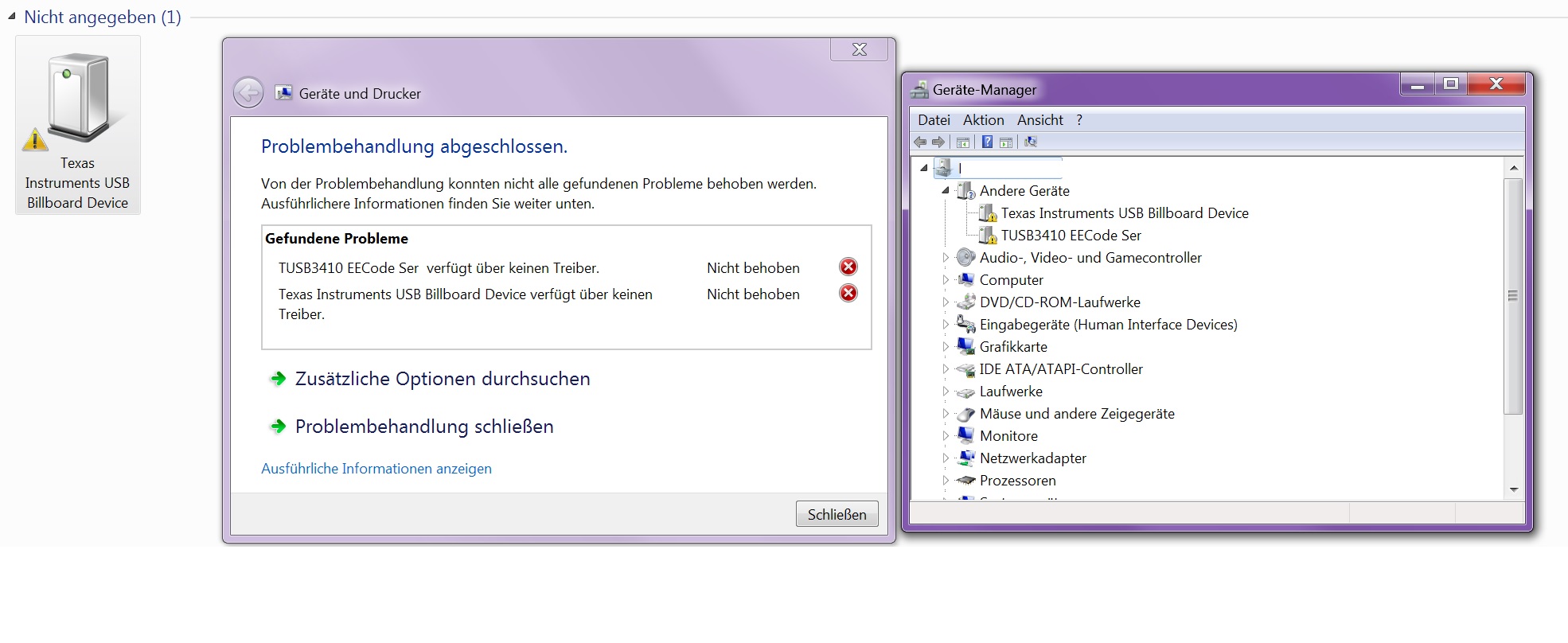Image resolution: width=1568 pixels, height=643 pixels.
Task: Click the back arrow in troubleshooter dialog
Action: click(248, 93)
